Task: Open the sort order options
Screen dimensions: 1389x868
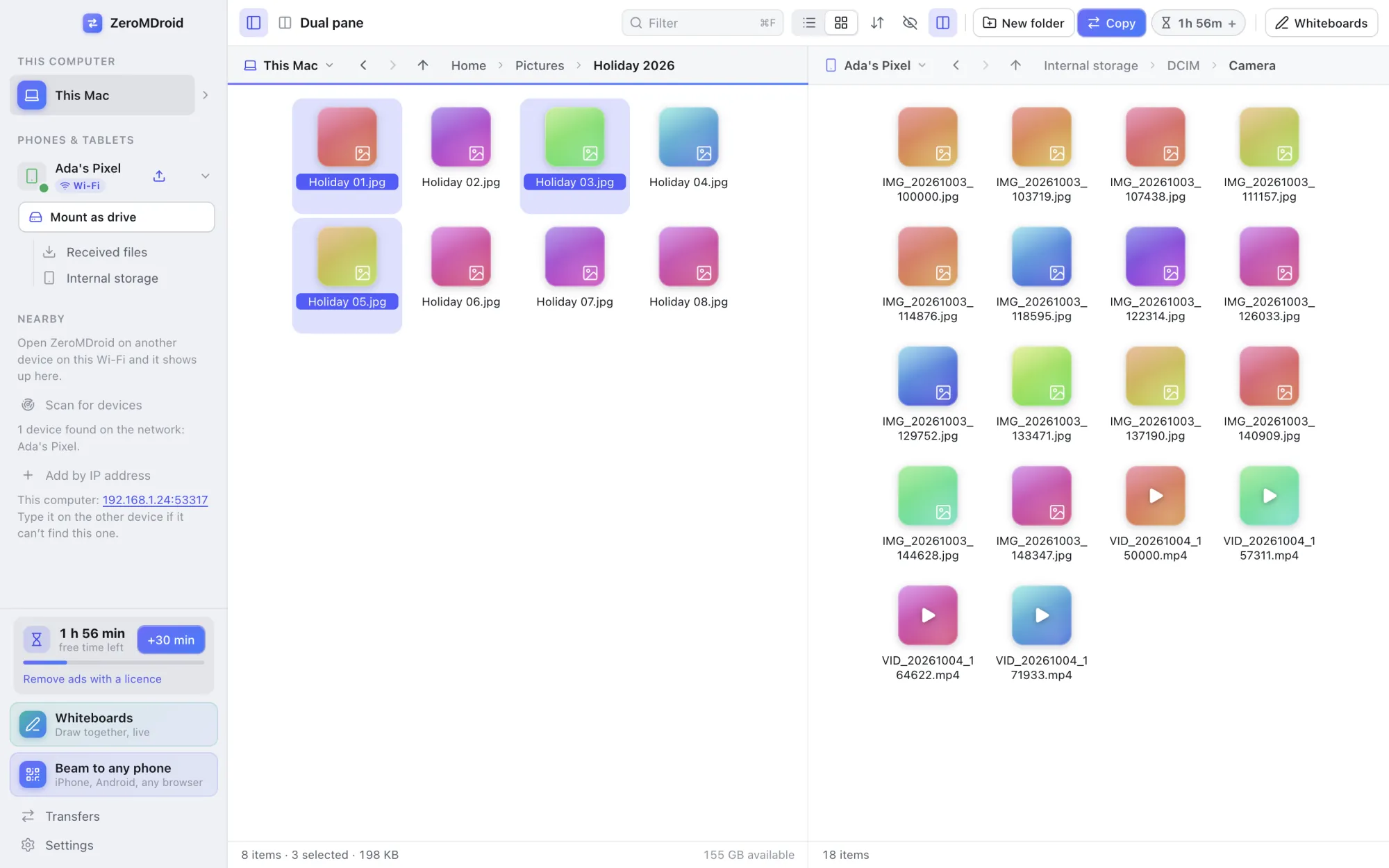Action: 877,23
